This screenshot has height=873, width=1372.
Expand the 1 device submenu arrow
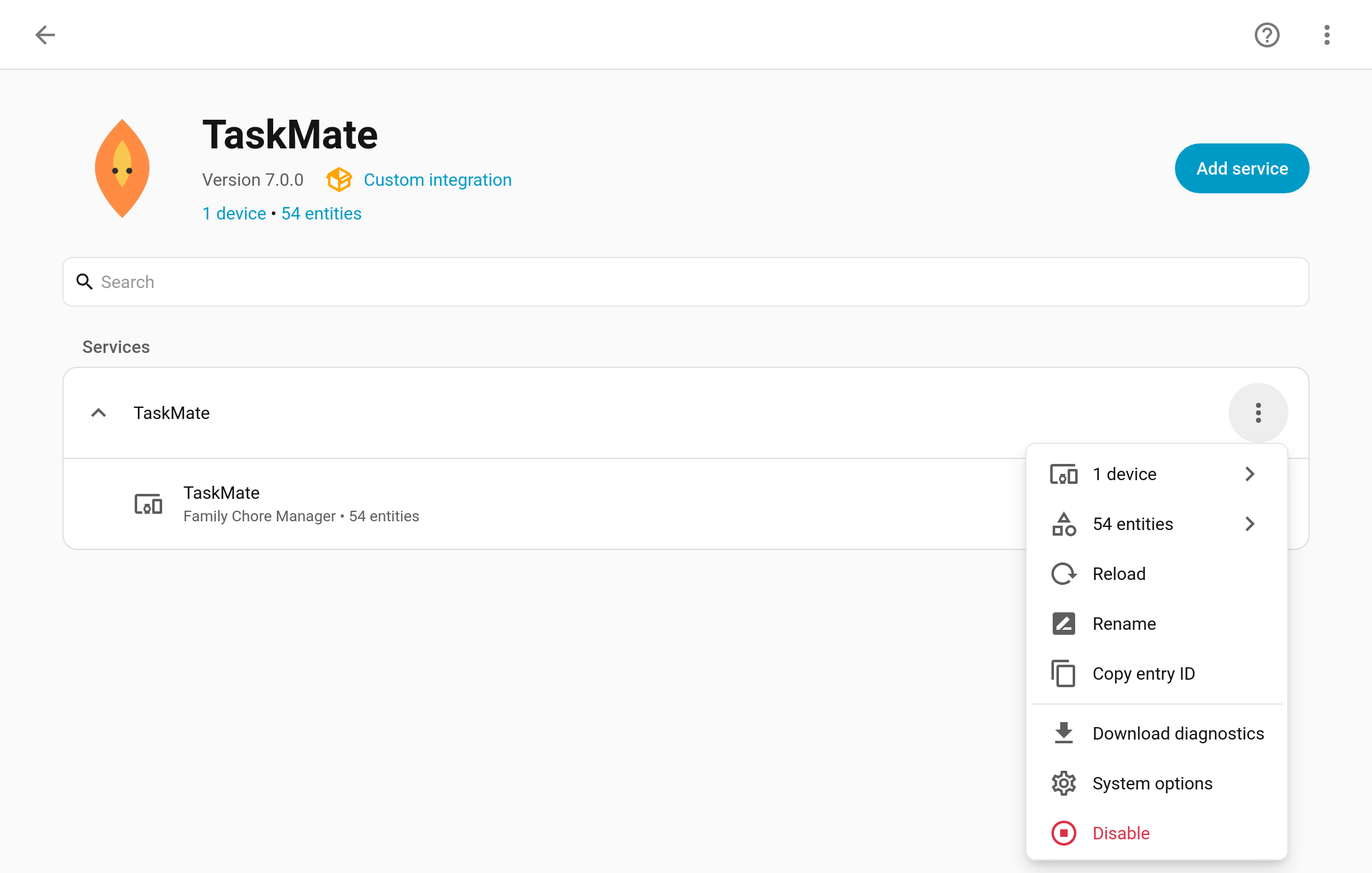1249,474
